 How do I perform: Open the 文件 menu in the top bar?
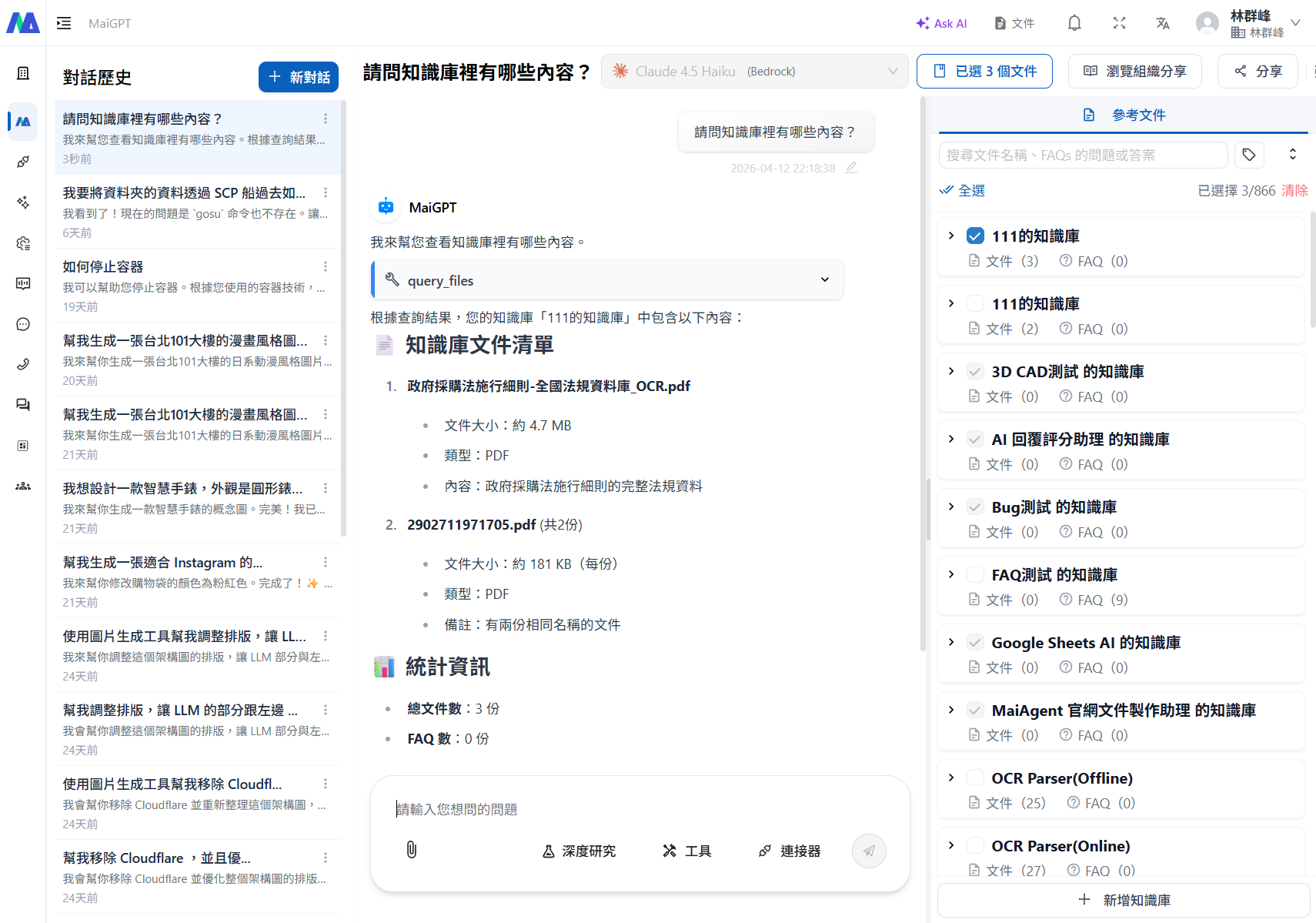tap(1014, 23)
